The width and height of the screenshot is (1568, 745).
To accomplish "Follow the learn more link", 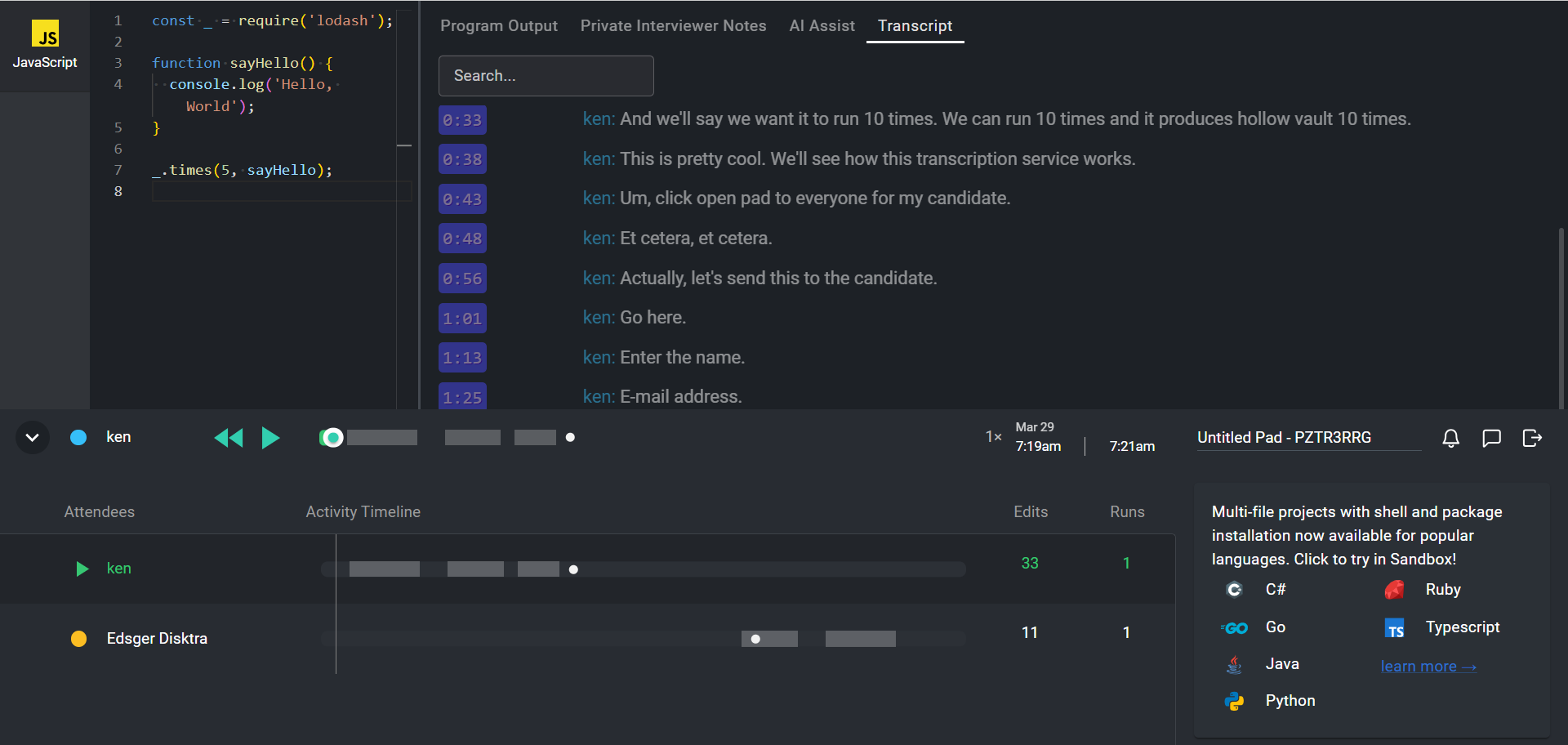I will (1428, 667).
